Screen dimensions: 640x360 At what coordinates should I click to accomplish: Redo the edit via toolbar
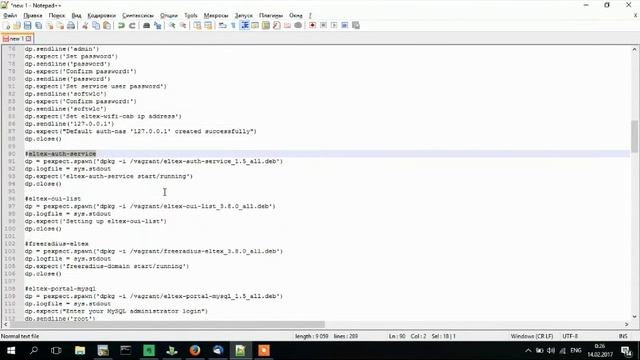coord(132,25)
